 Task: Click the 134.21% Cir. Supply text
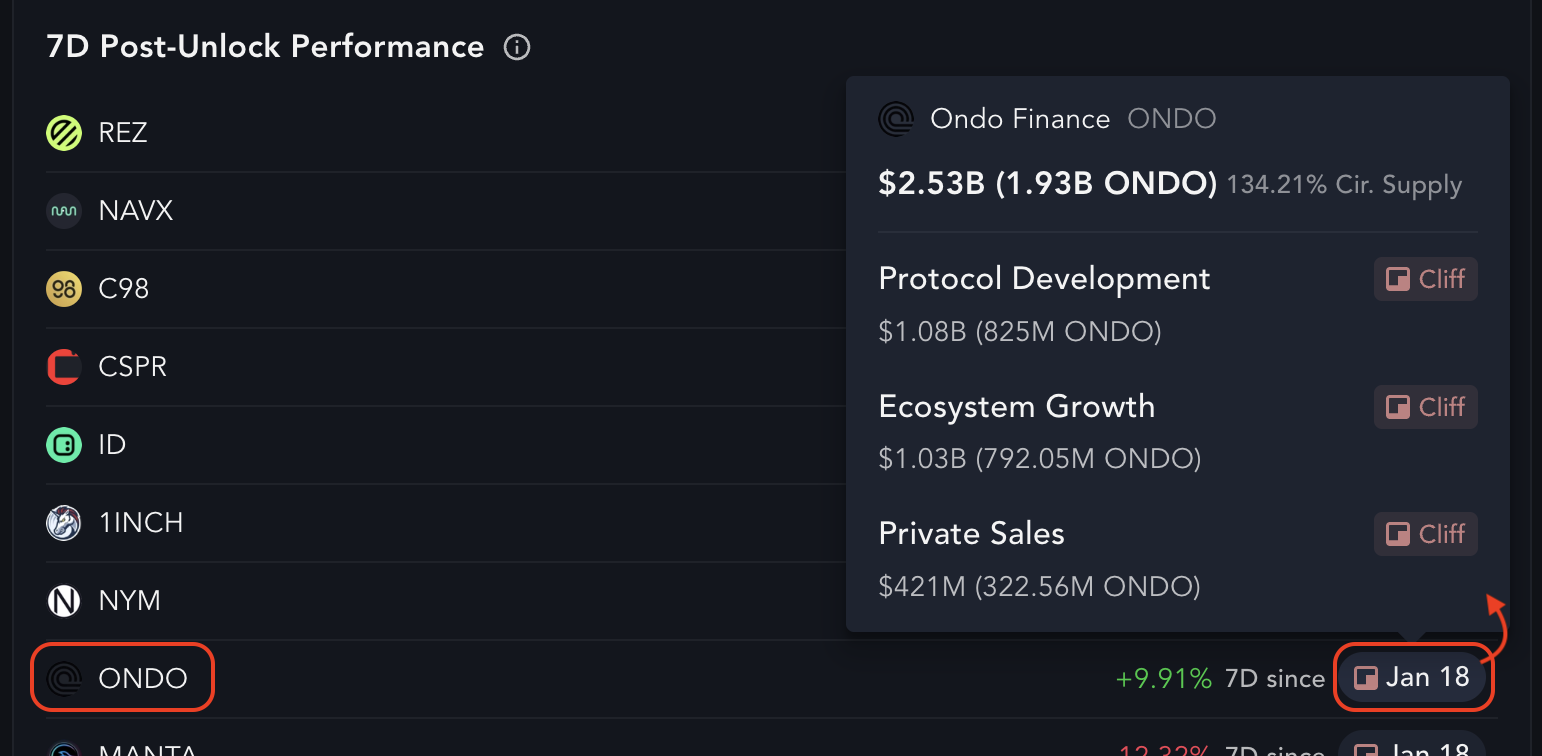(1345, 185)
